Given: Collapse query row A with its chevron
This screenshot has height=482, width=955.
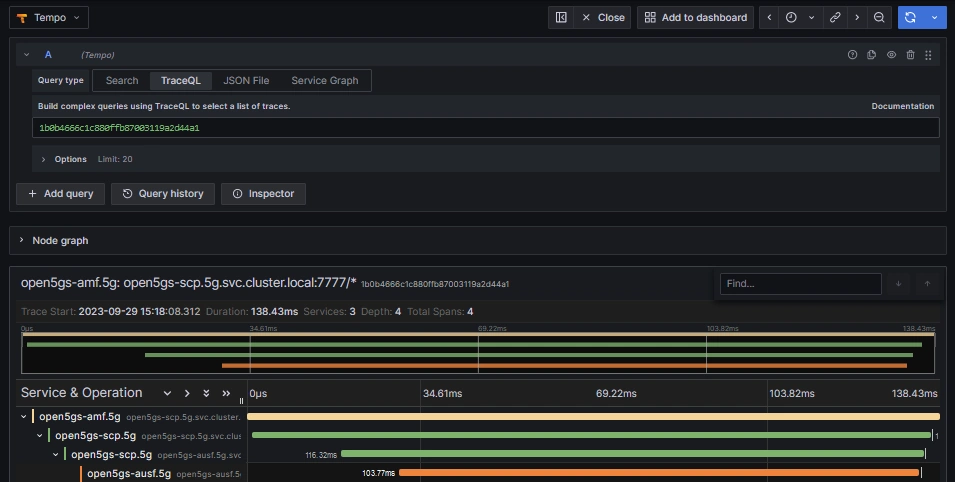Looking at the screenshot, I should tap(26, 55).
